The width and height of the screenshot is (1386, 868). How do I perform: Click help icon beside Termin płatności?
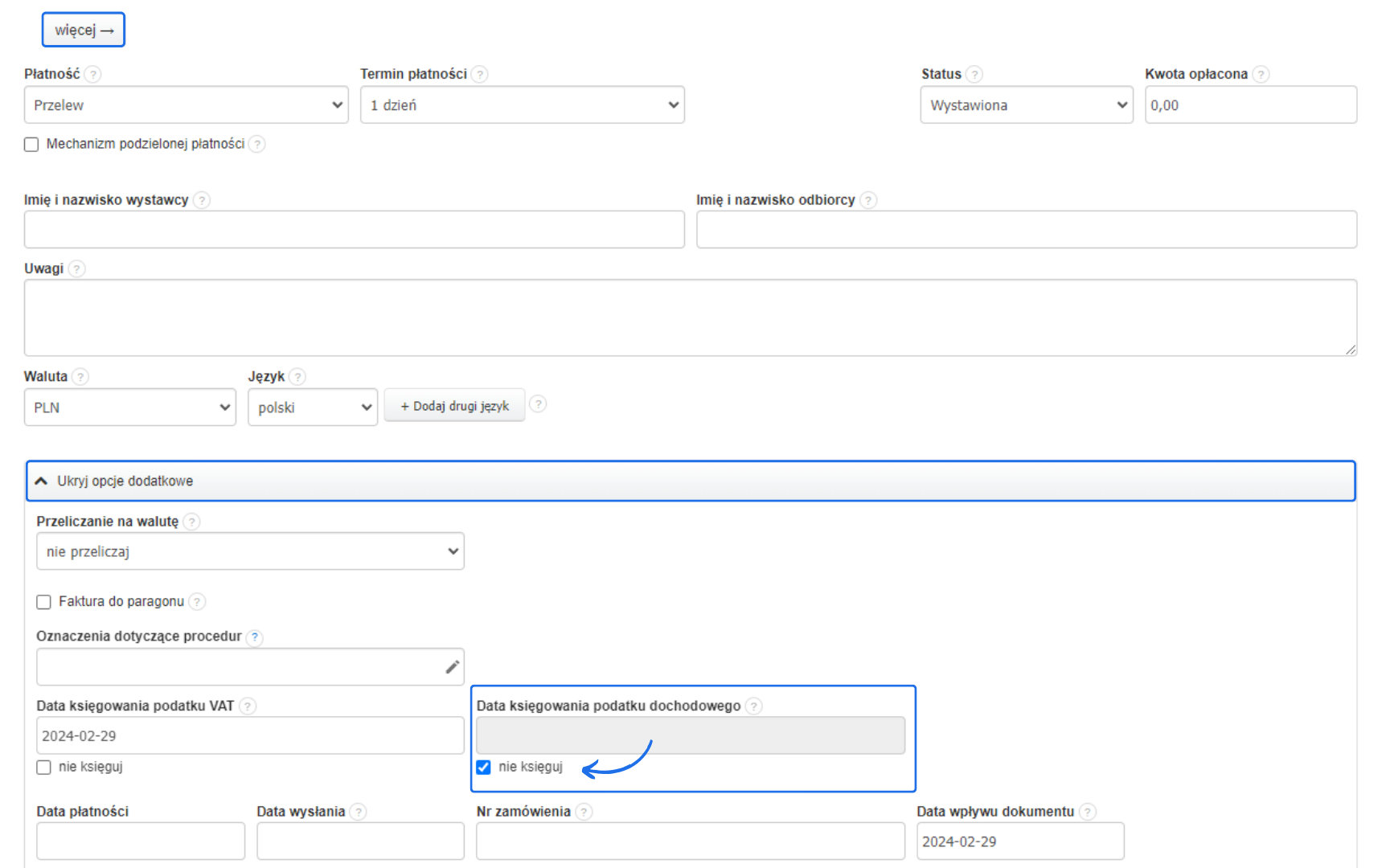(480, 75)
